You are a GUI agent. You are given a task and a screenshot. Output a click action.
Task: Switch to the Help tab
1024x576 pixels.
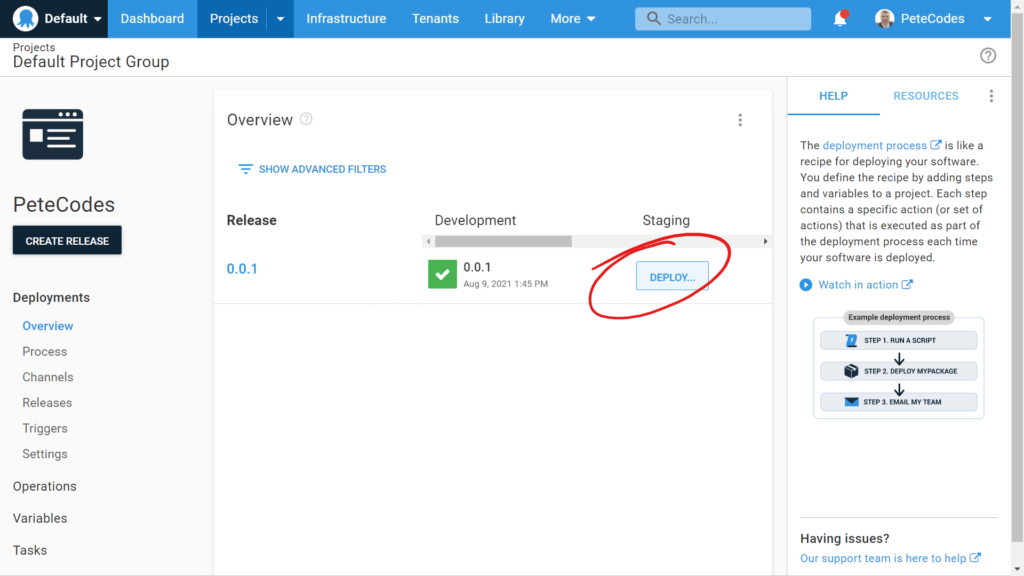pyautogui.click(x=833, y=96)
